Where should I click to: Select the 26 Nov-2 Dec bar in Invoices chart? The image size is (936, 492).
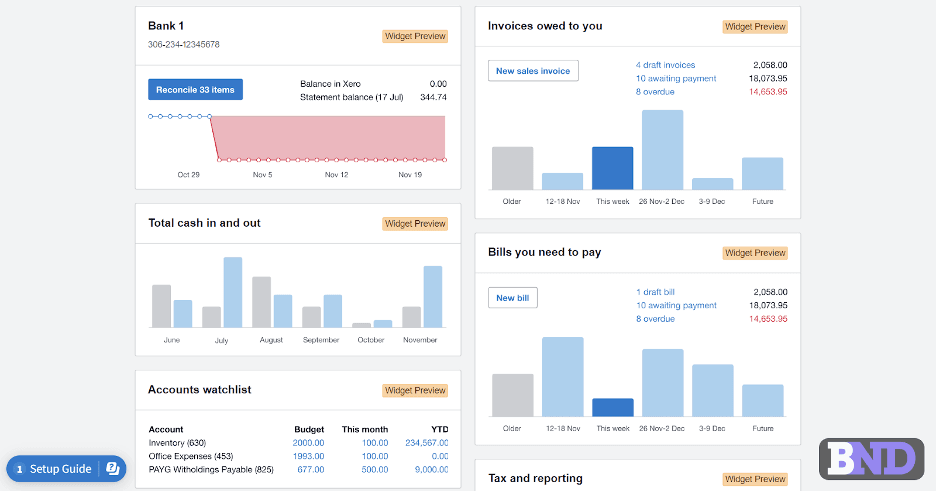(663, 150)
